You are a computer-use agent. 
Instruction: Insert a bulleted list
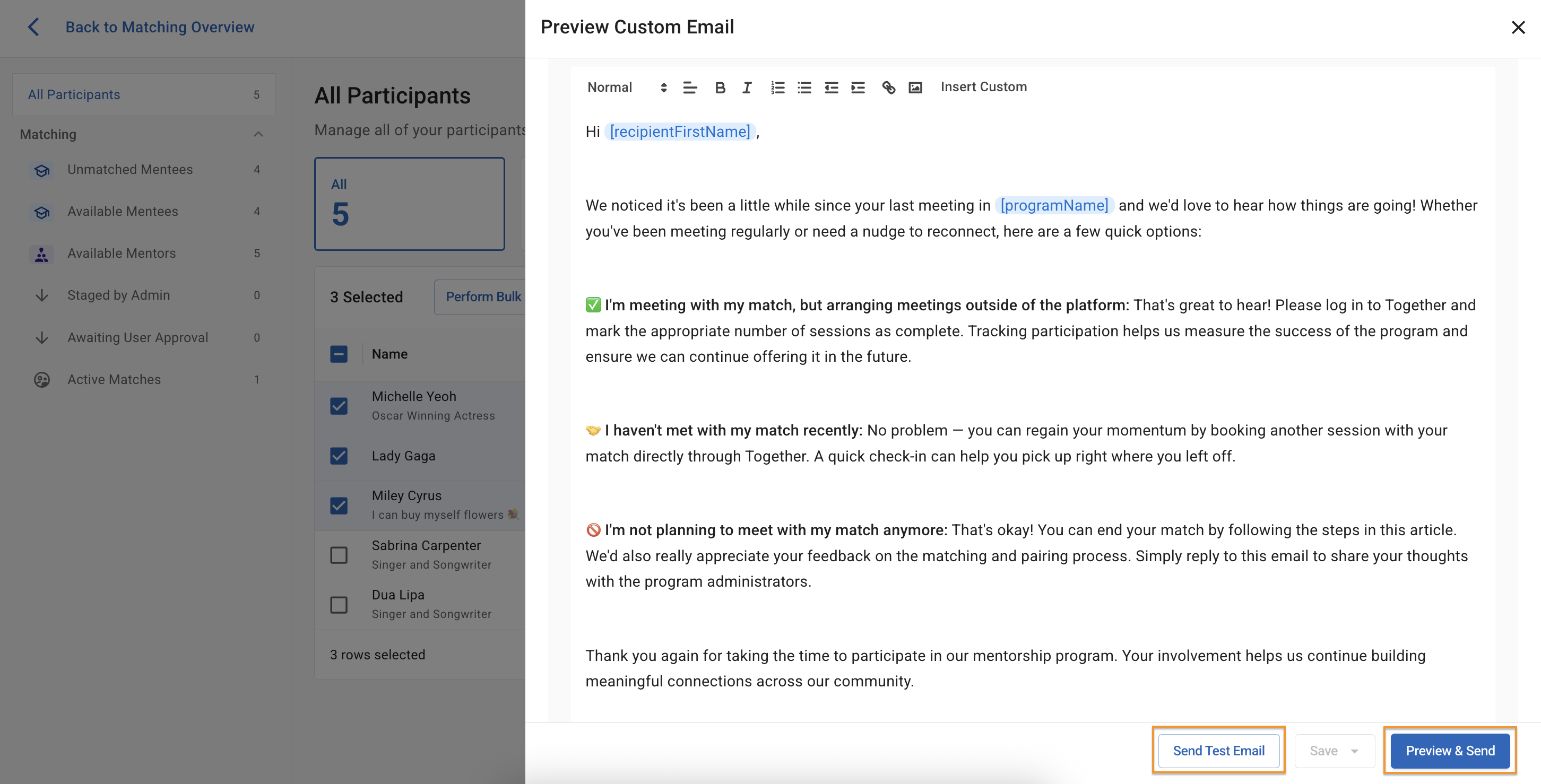[804, 88]
